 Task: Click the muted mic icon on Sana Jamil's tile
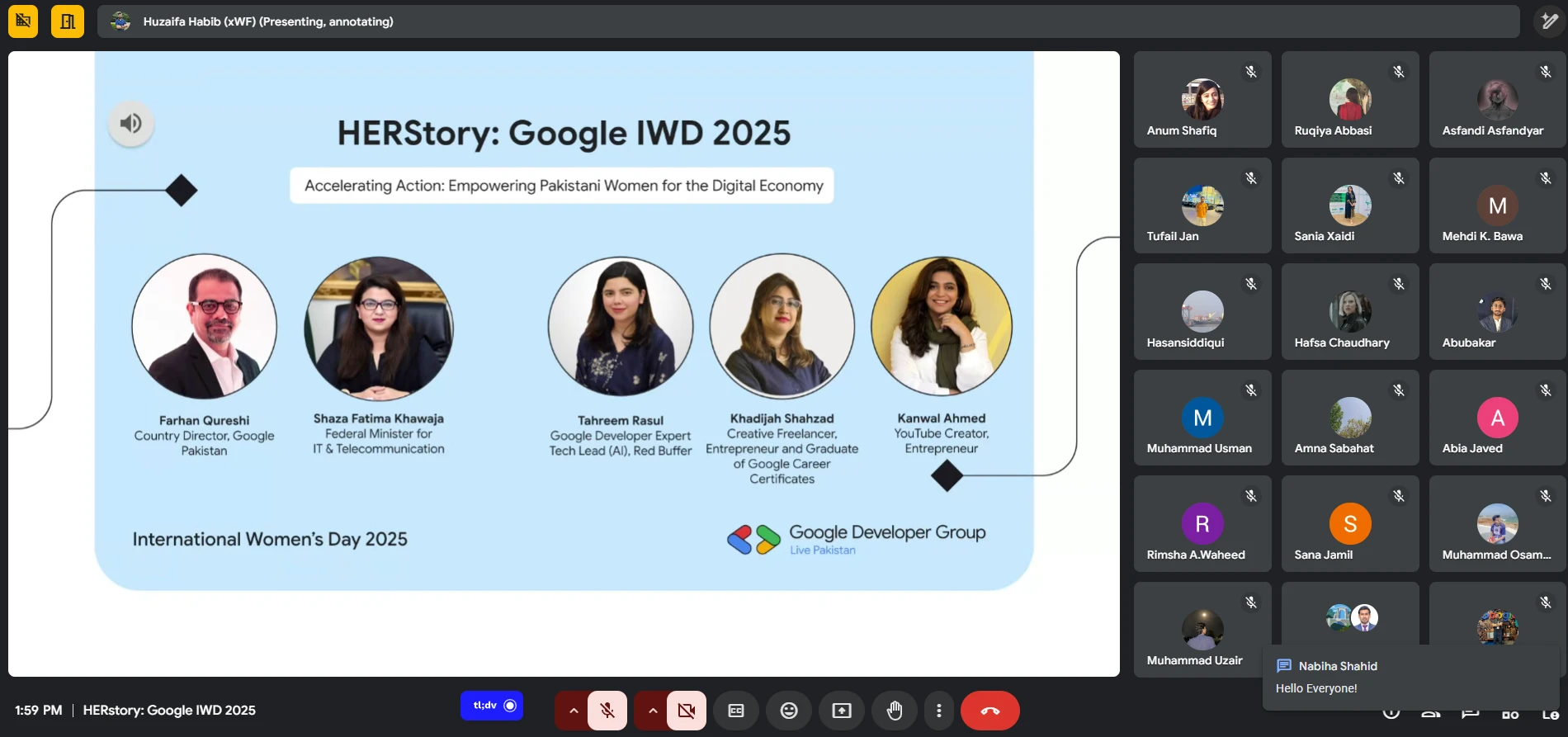click(1399, 496)
